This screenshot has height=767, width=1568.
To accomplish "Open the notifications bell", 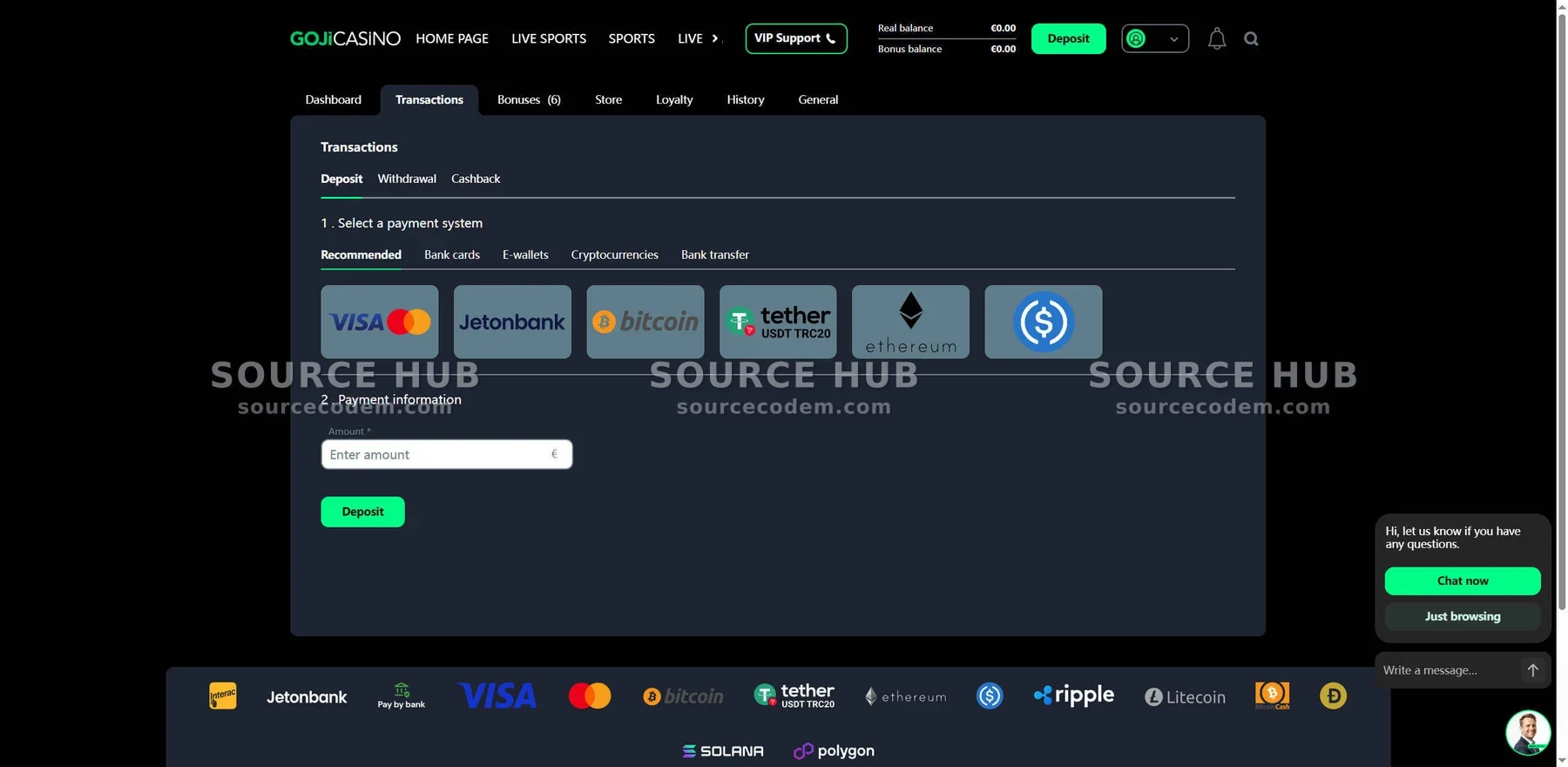I will coord(1217,38).
